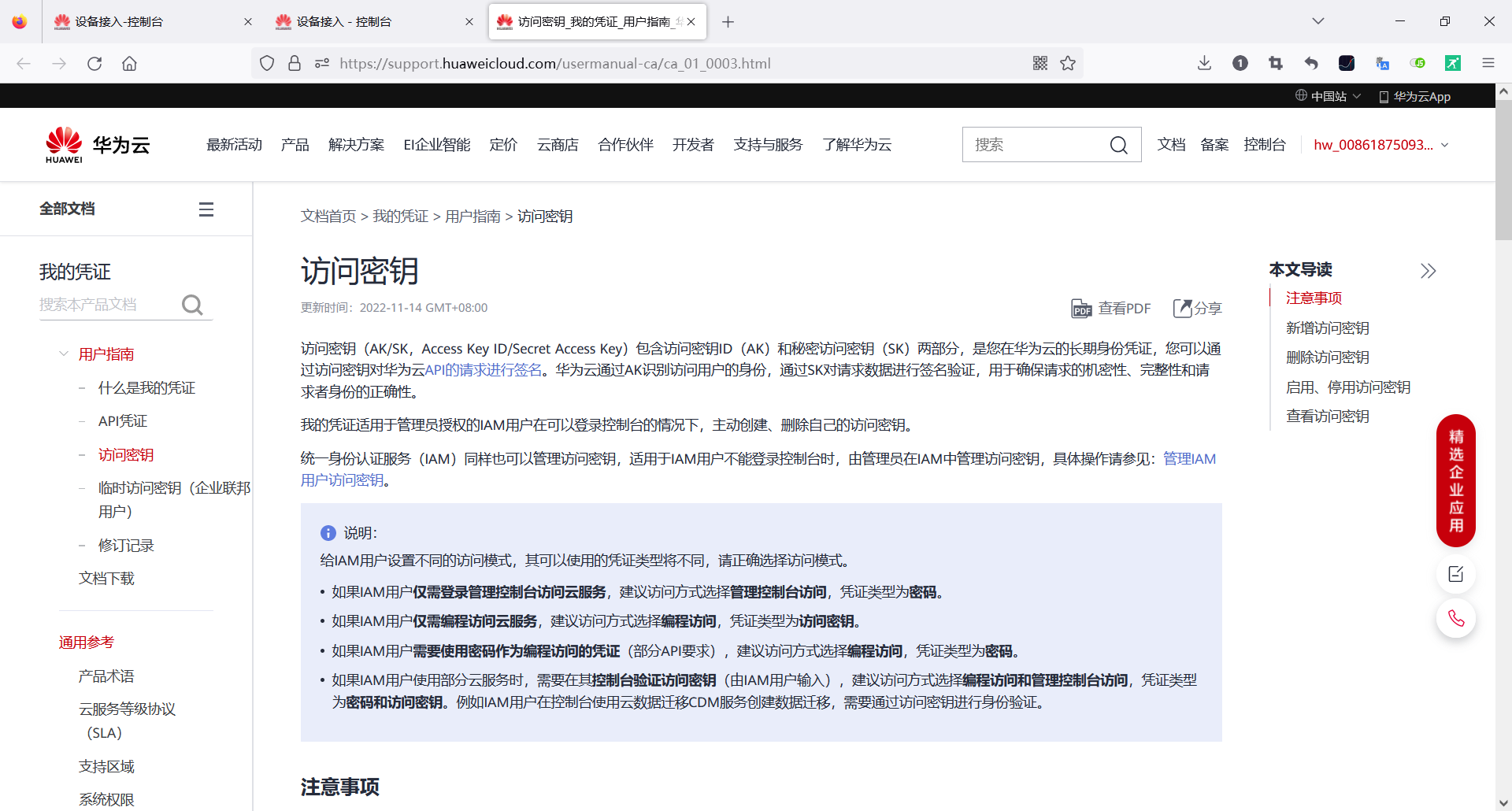The height and width of the screenshot is (811, 1512).
Task: Open the hw_00861875093 account dropdown
Action: [1380, 145]
